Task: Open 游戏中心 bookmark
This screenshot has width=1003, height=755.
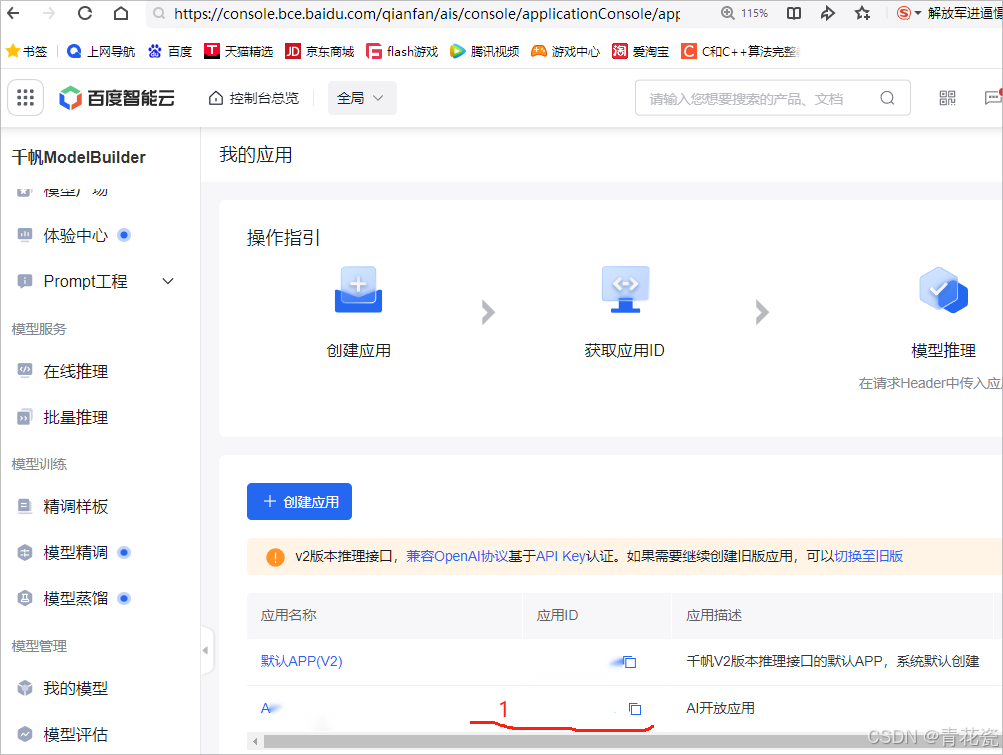Action: tap(565, 51)
